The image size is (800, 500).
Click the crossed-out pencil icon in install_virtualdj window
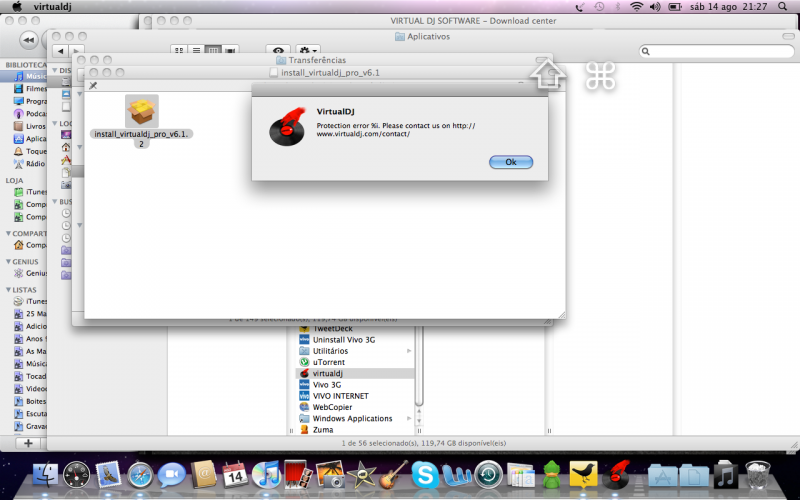[x=93, y=86]
